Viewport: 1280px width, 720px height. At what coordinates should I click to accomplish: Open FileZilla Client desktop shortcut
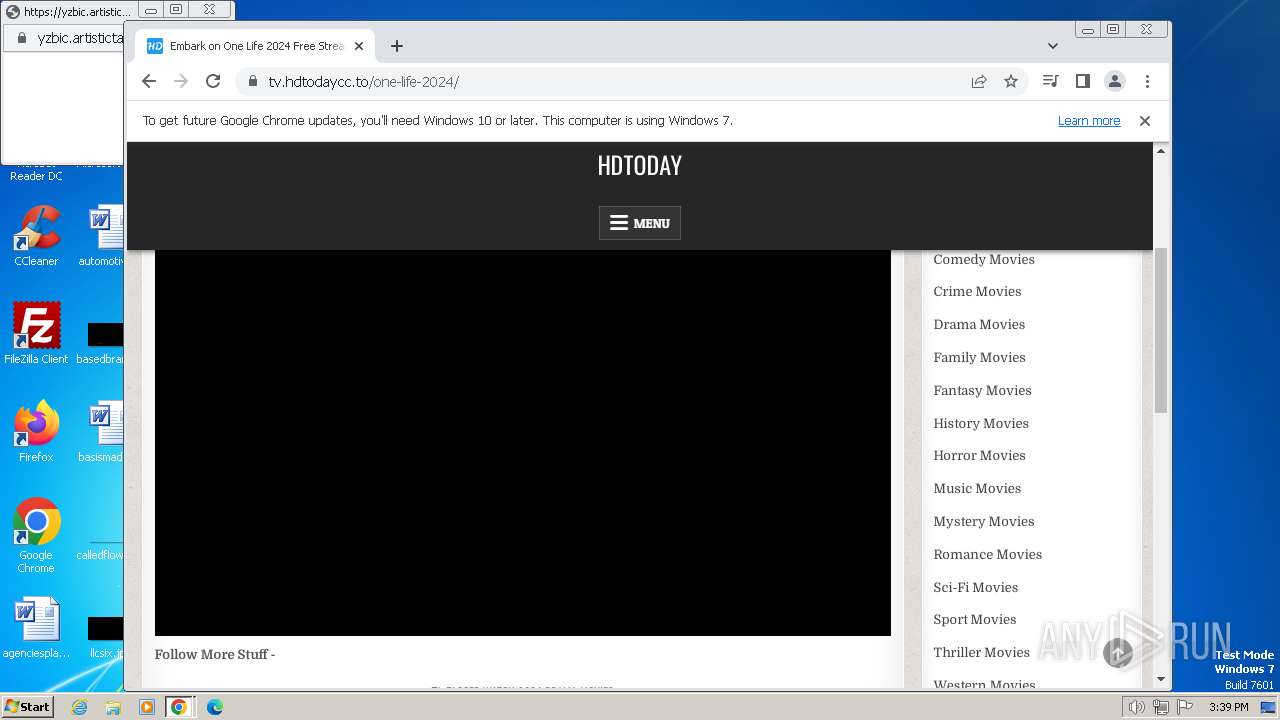[36, 333]
